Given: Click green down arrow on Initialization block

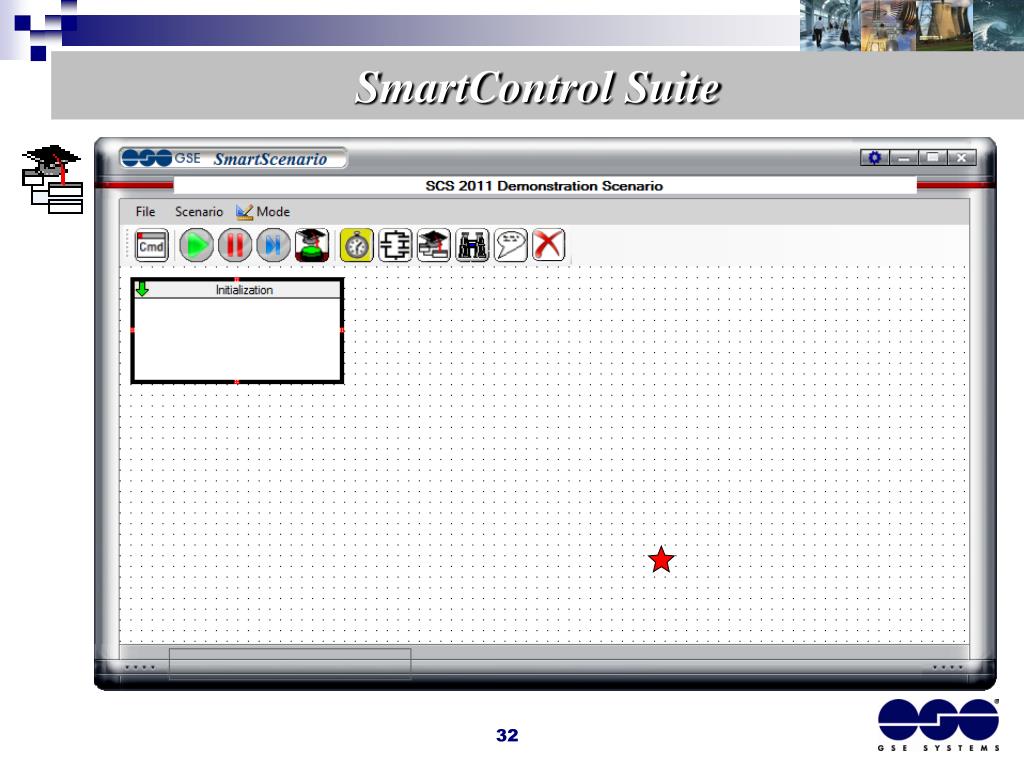Looking at the screenshot, I should pyautogui.click(x=142, y=289).
